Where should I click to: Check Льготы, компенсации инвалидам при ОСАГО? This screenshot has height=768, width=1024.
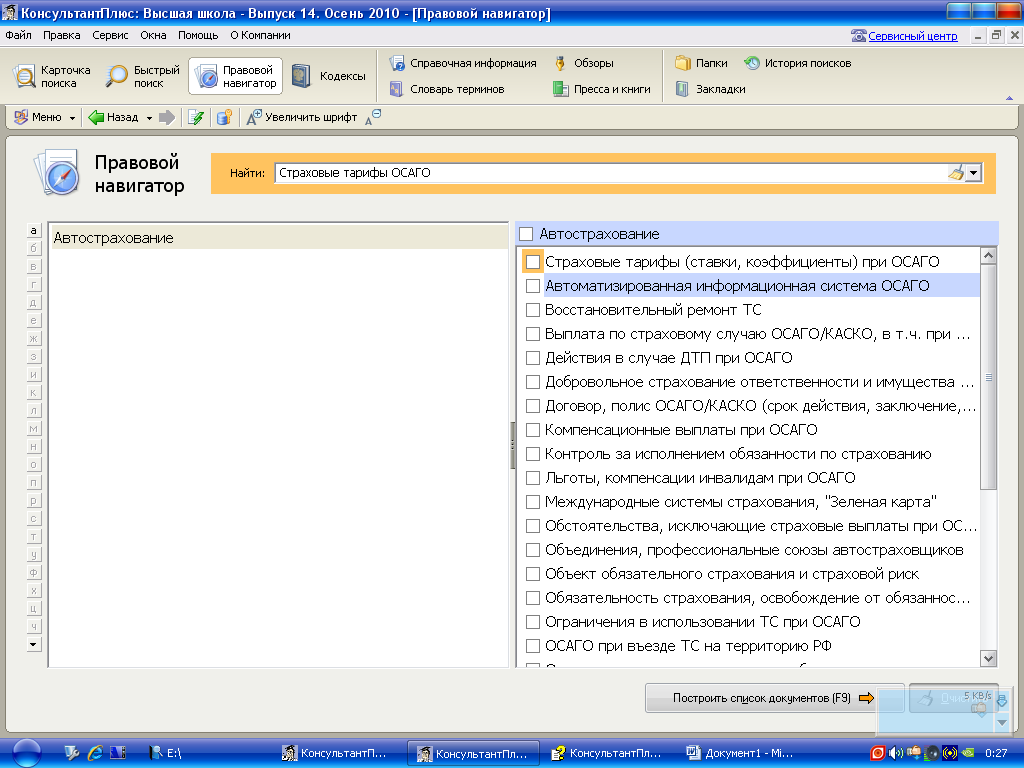[533, 478]
